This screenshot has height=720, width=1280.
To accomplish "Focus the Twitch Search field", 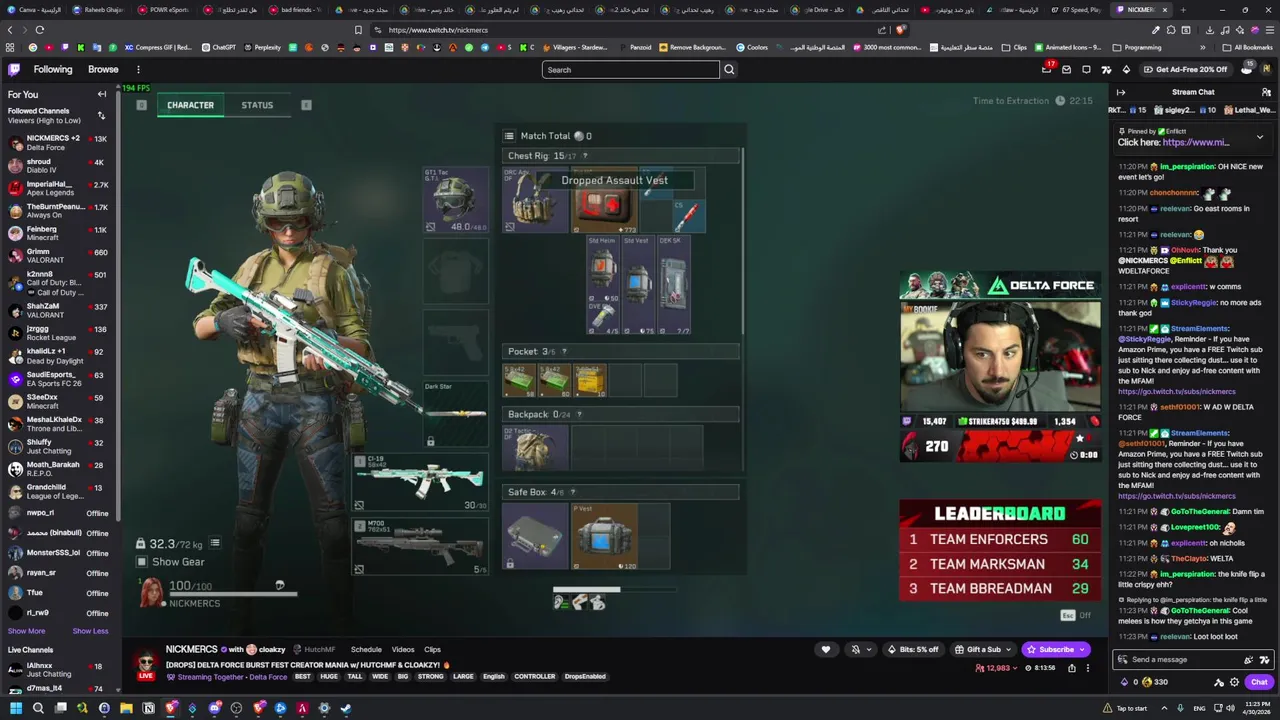I will (630, 69).
